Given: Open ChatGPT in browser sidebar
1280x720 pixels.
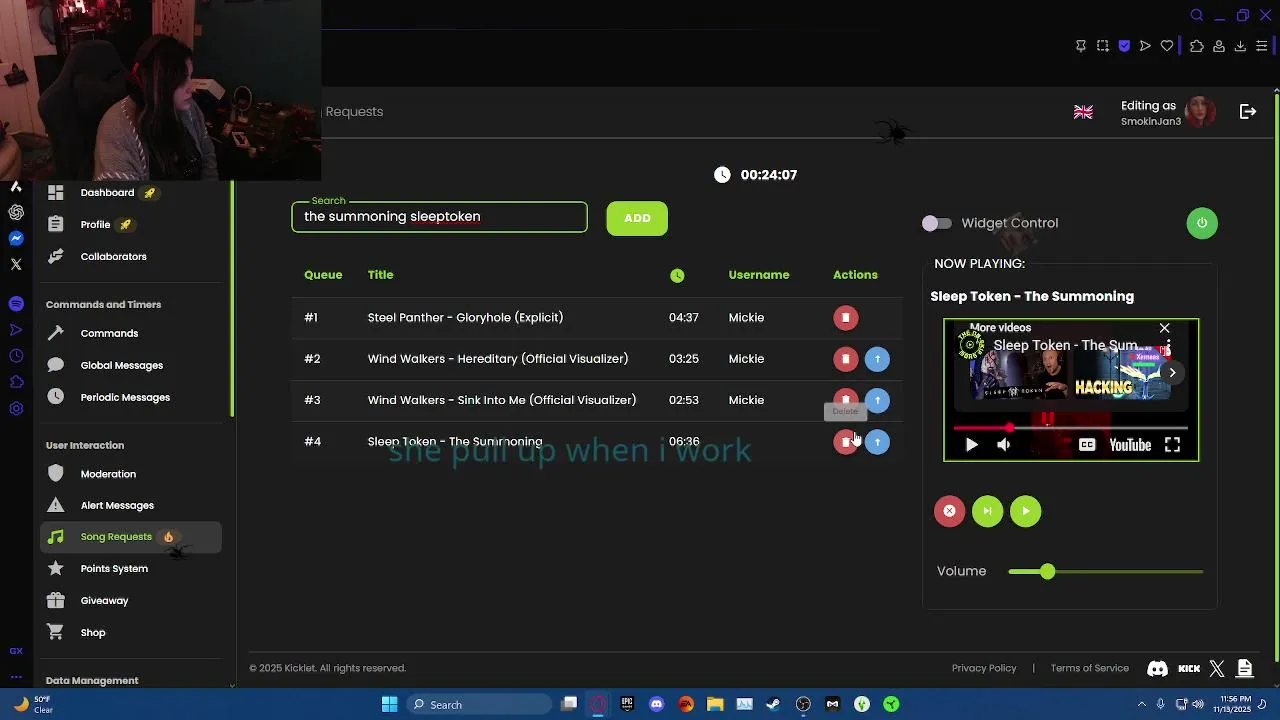Looking at the screenshot, I should (16, 212).
